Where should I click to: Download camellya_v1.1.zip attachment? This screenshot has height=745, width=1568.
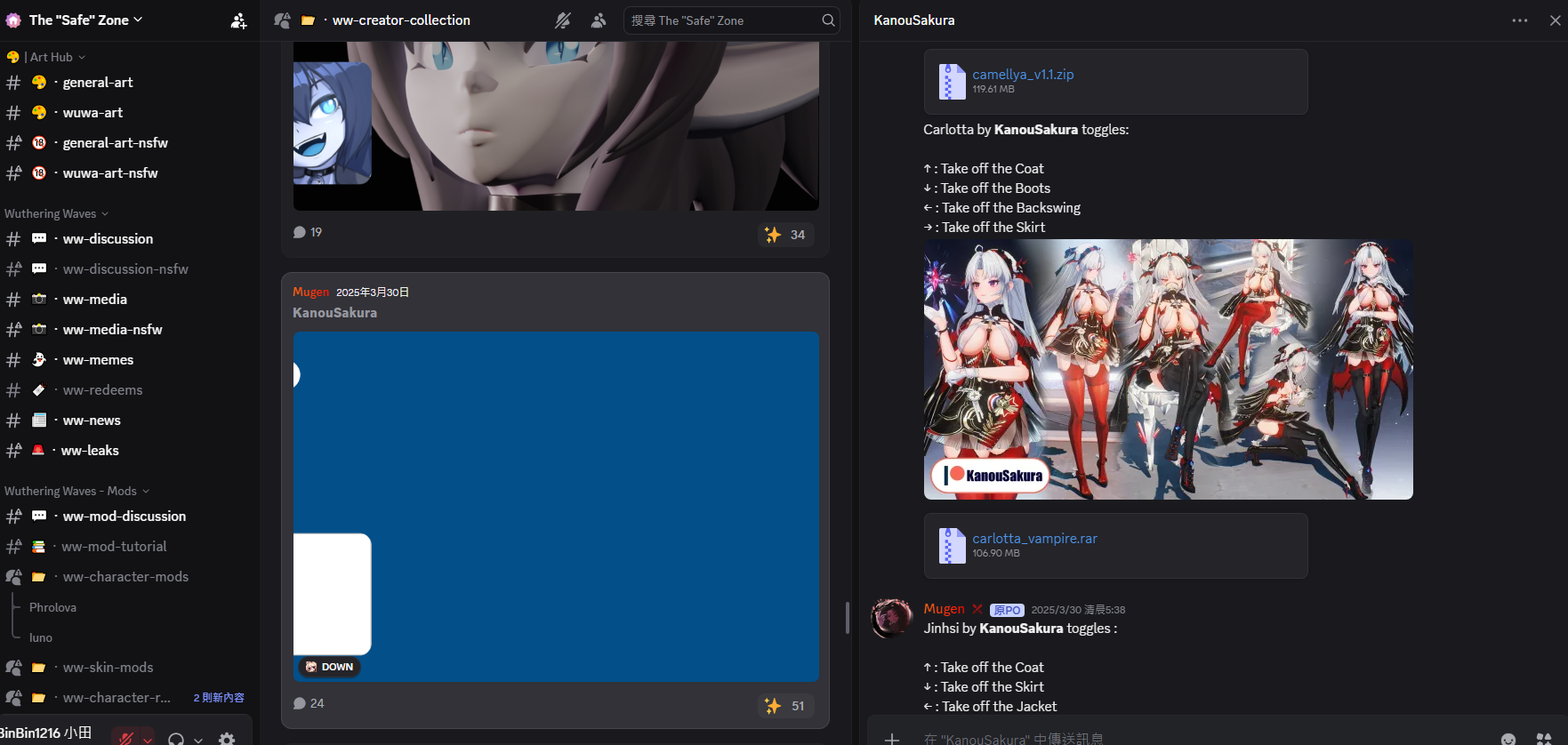click(x=1023, y=75)
